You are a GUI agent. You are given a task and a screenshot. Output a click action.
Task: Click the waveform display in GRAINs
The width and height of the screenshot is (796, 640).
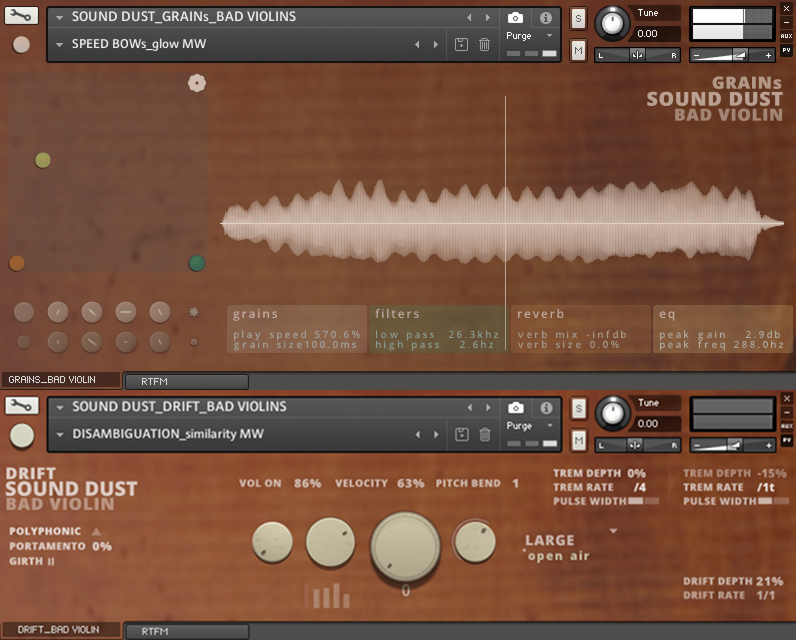[x=503, y=222]
